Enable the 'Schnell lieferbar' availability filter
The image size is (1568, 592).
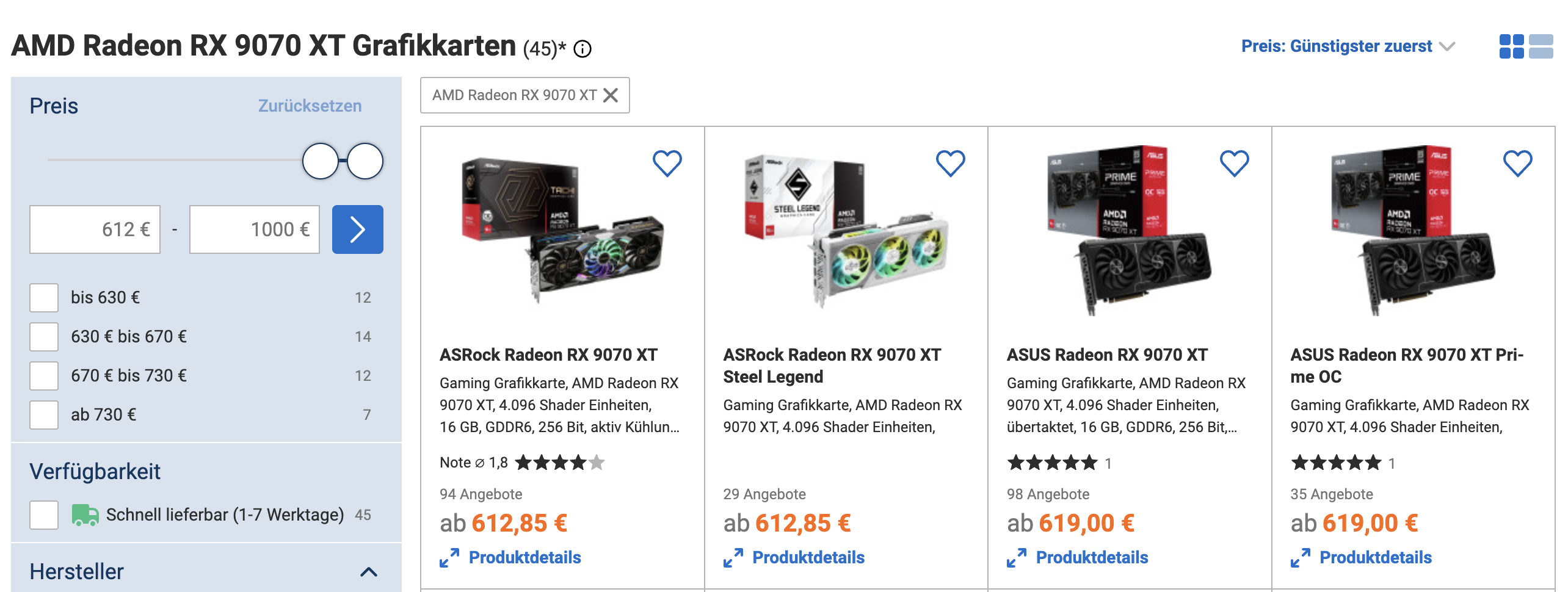pos(44,515)
